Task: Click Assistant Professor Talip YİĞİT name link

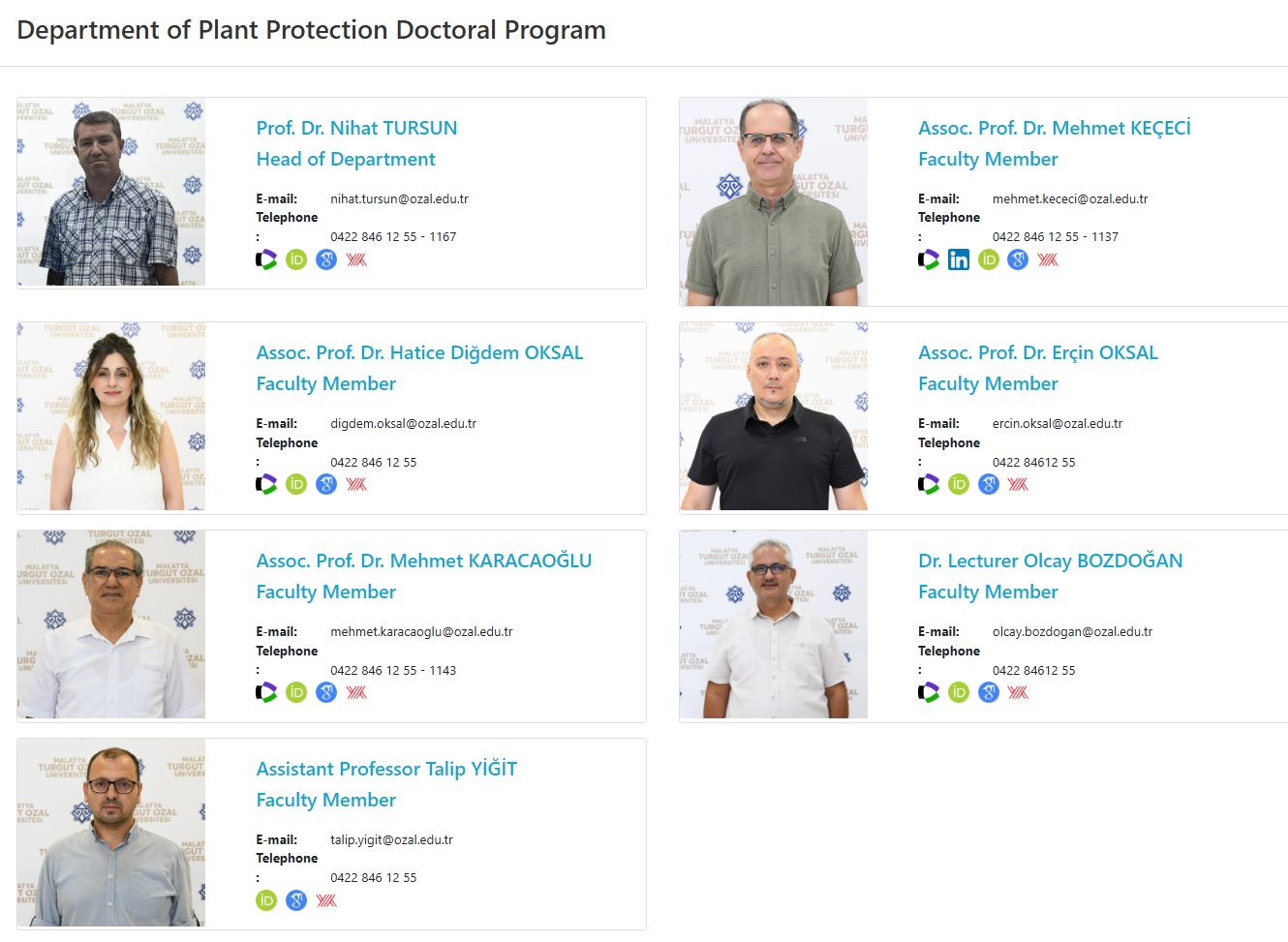Action: coord(386,769)
